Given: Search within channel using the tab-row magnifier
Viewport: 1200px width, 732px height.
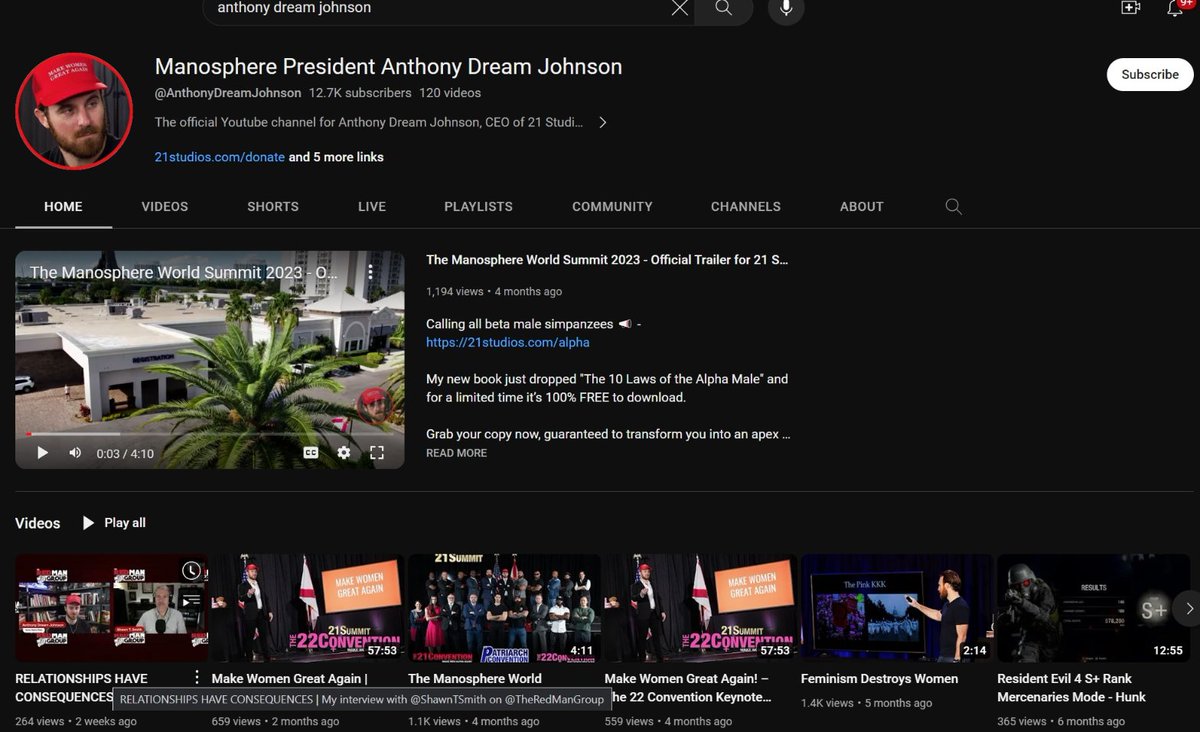Looking at the screenshot, I should tap(953, 206).
